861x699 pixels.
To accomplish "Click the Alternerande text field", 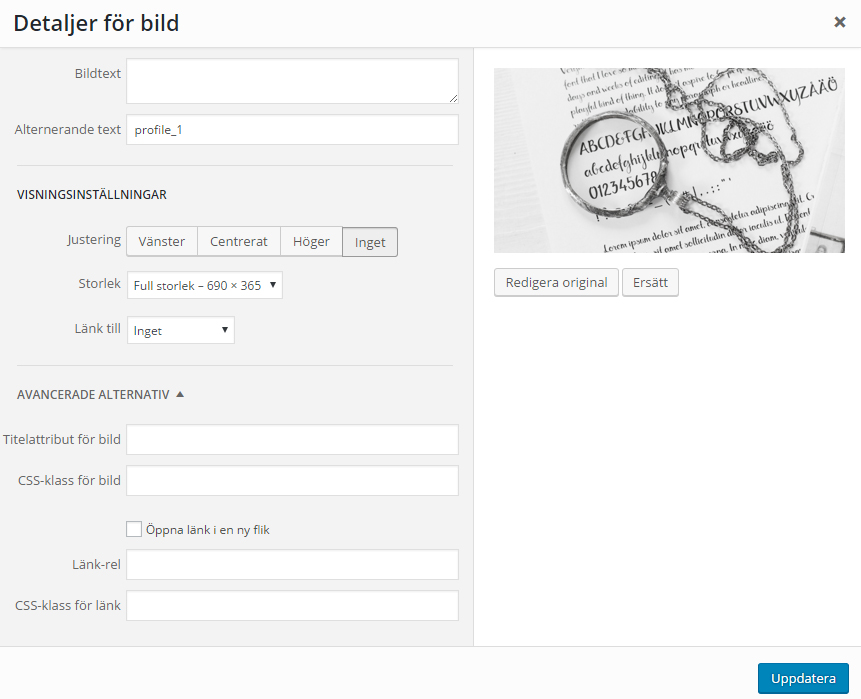I will tap(292, 130).
